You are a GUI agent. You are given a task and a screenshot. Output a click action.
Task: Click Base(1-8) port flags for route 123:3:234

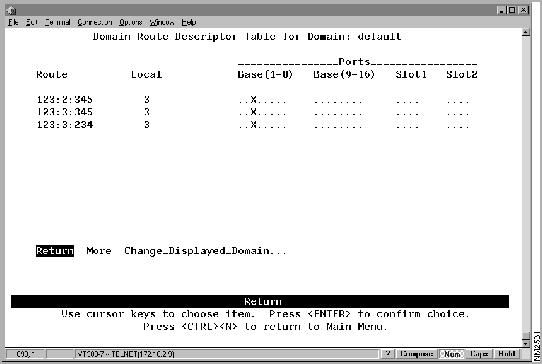[x=262, y=125]
